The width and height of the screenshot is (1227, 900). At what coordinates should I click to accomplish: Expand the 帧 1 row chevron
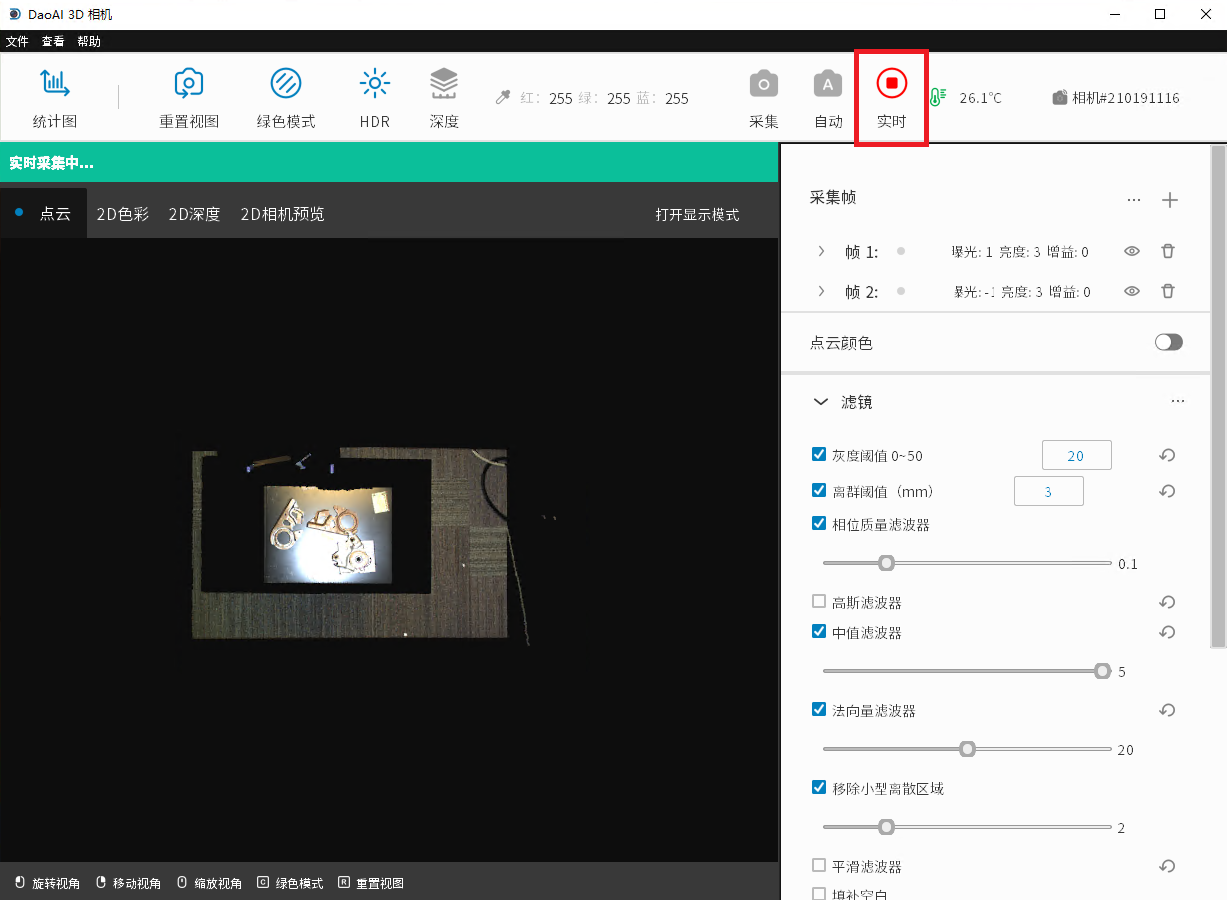822,252
